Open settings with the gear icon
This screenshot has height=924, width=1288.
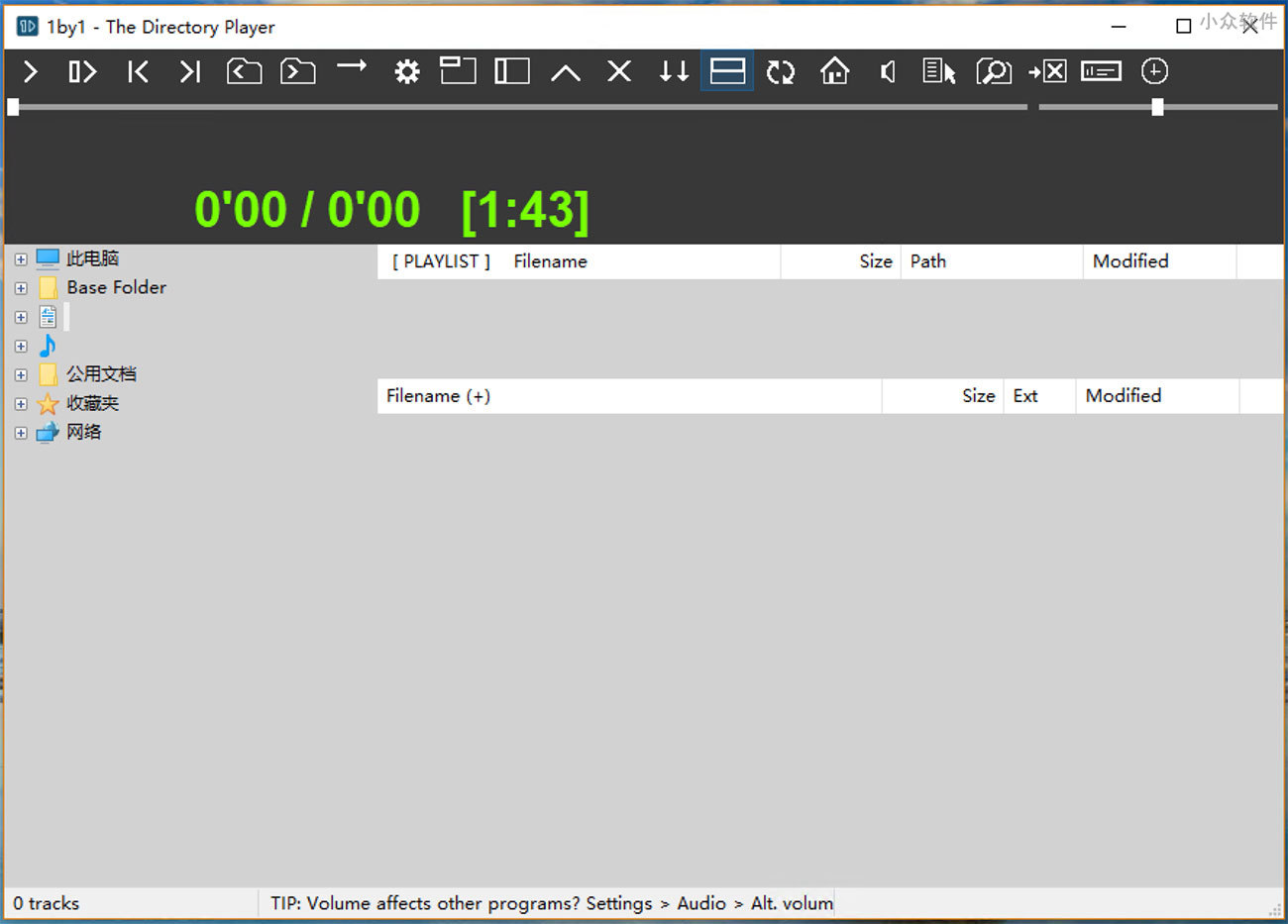[x=406, y=71]
